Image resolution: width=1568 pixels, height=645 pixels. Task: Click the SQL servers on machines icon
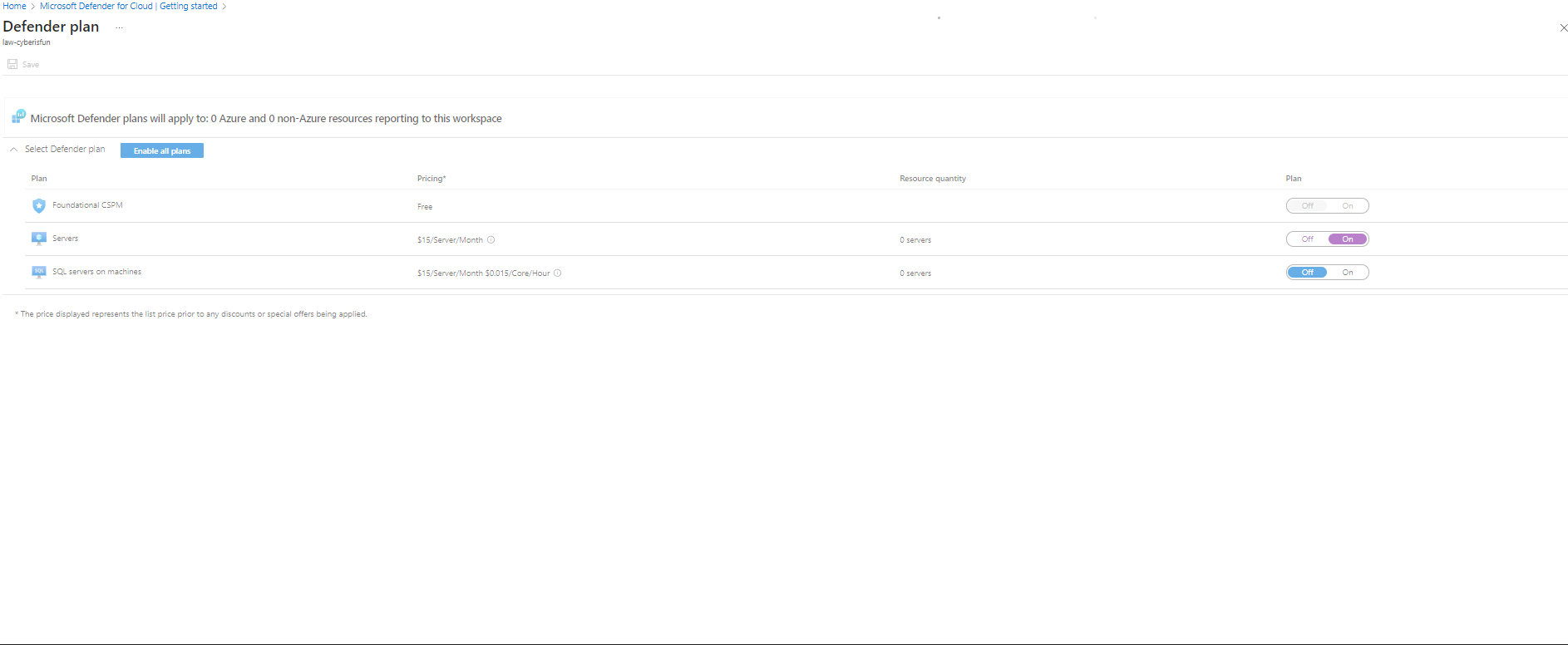click(x=38, y=272)
